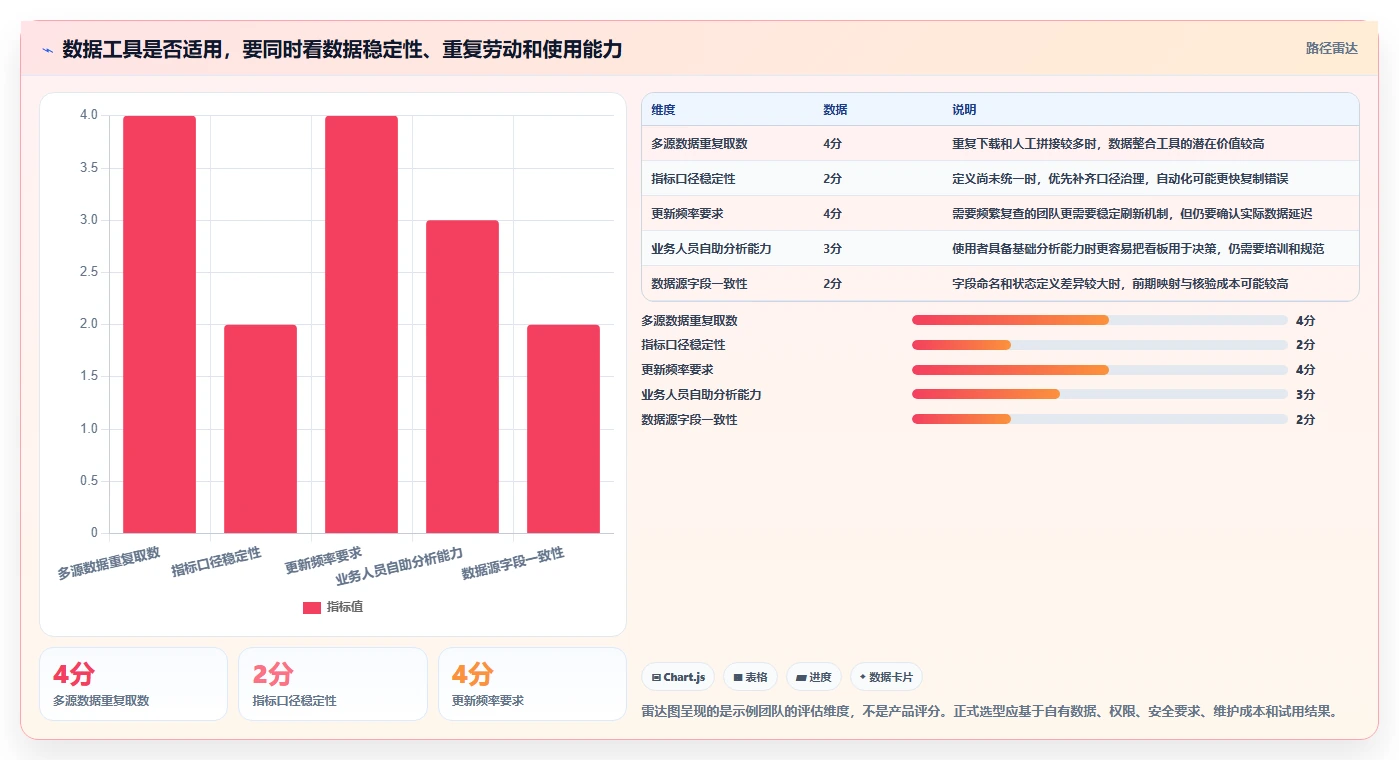
Task: Click the 更新频率要求 bar in the chart
Action: (361, 324)
